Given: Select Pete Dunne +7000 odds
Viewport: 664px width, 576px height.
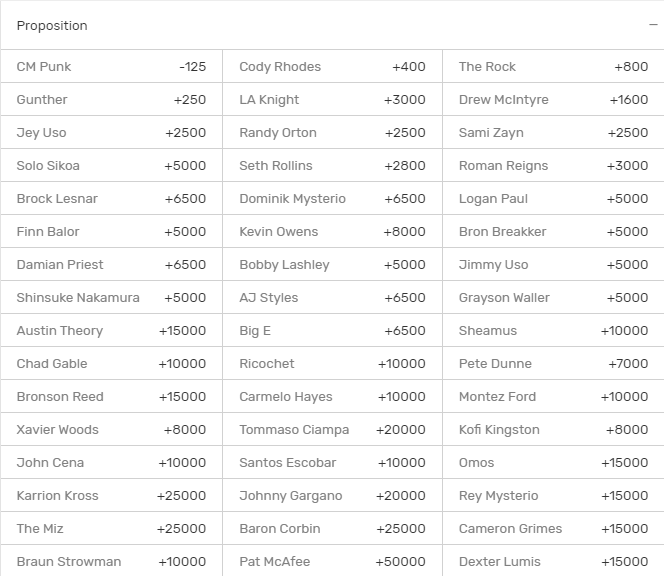Looking at the screenshot, I should [x=553, y=364].
